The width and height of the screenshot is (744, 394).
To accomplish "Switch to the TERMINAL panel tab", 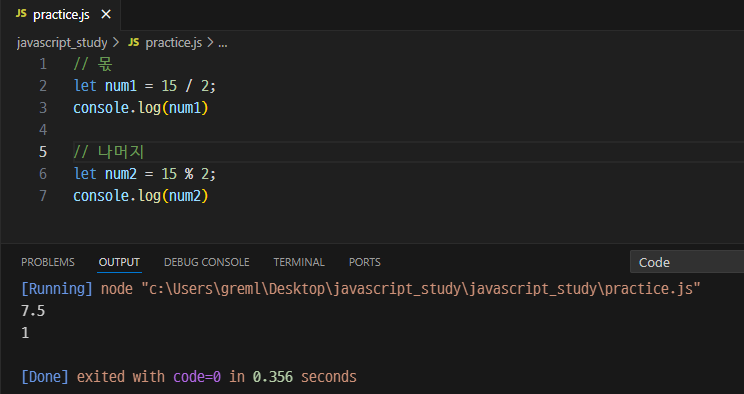I will (x=299, y=262).
